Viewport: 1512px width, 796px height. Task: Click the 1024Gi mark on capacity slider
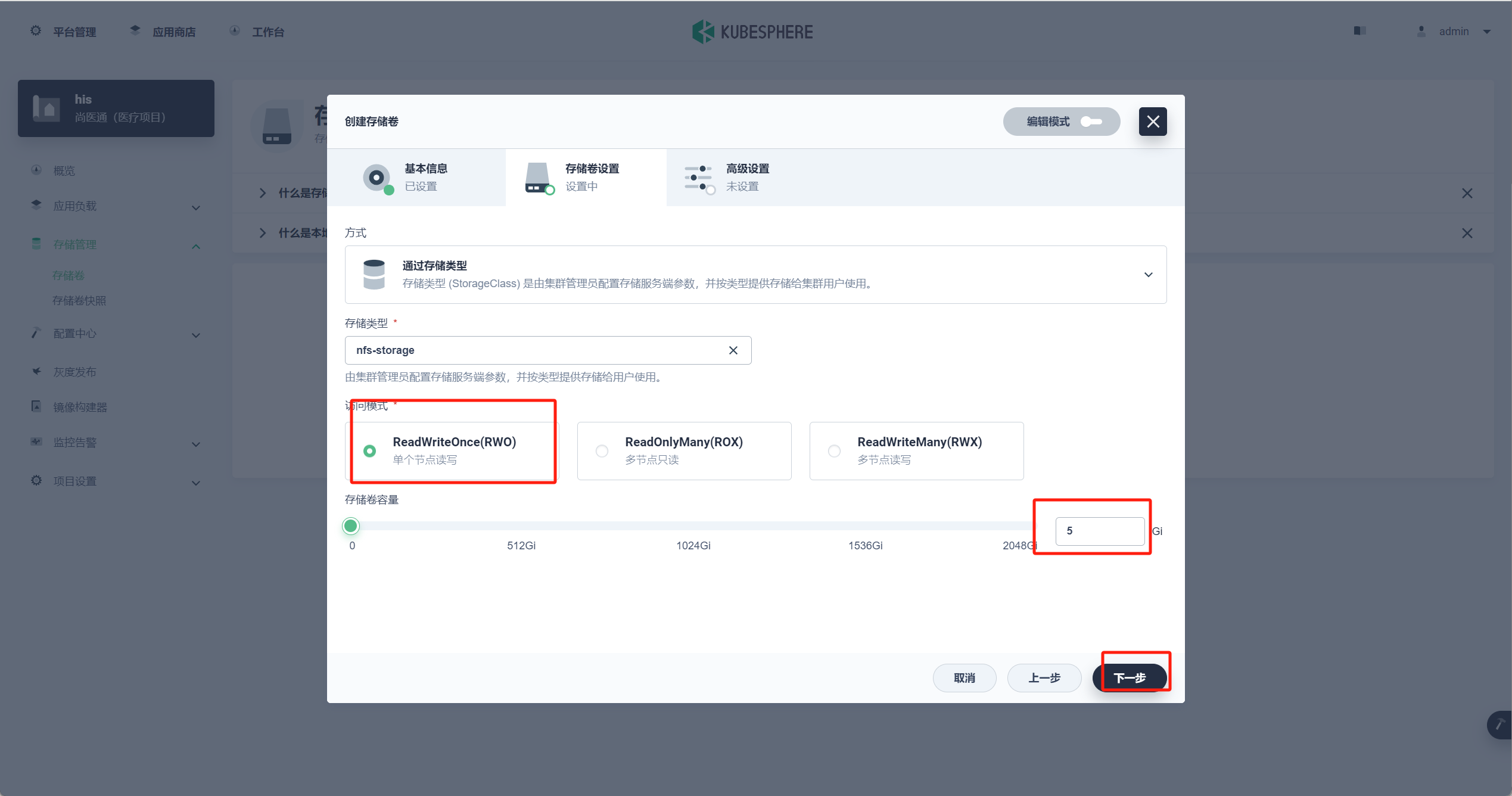point(693,546)
